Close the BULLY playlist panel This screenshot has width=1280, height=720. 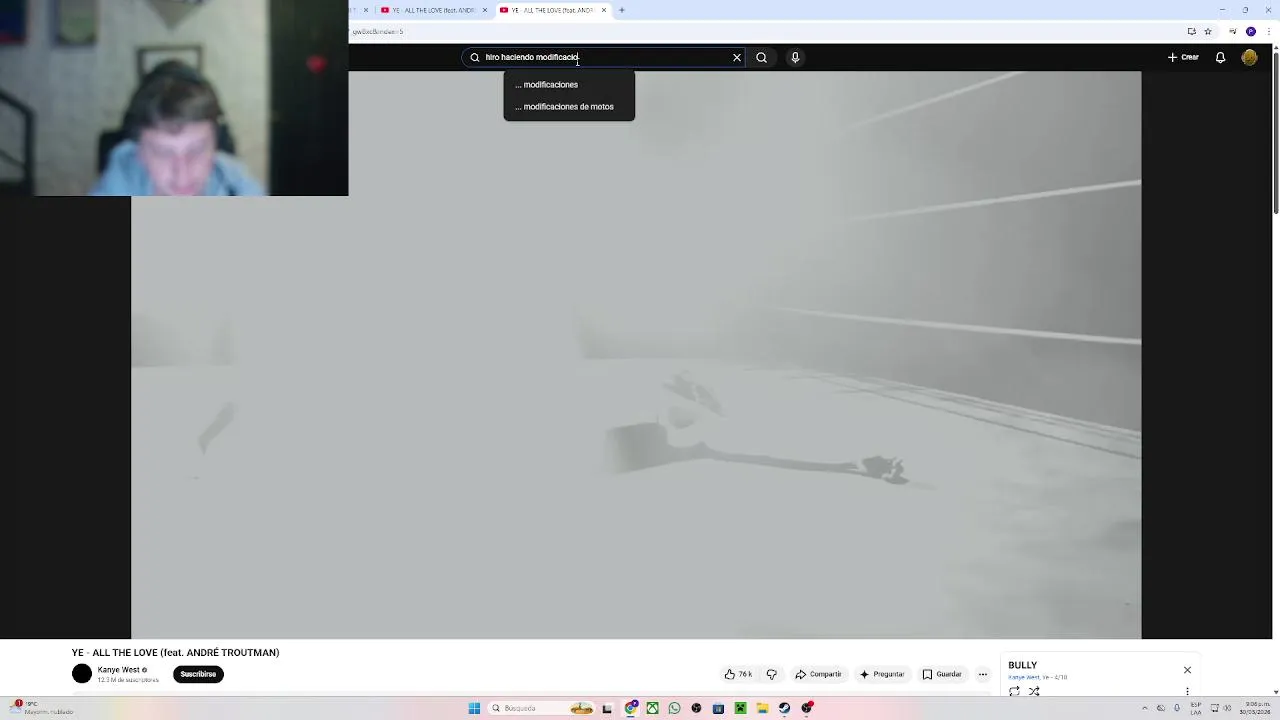click(x=1187, y=670)
